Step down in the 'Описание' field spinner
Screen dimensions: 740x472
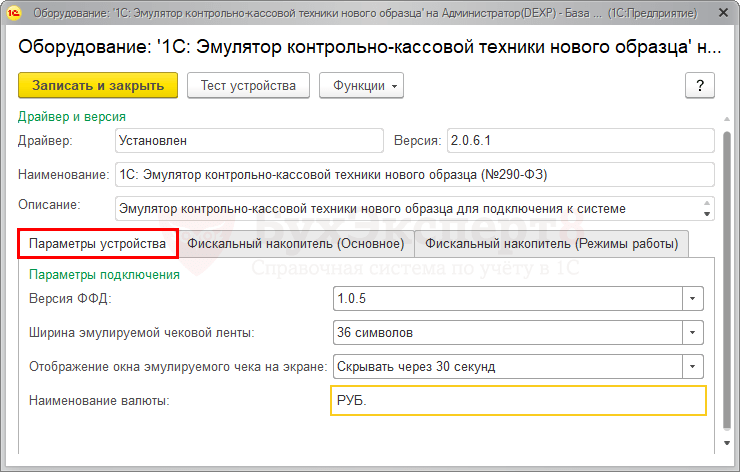click(x=706, y=214)
